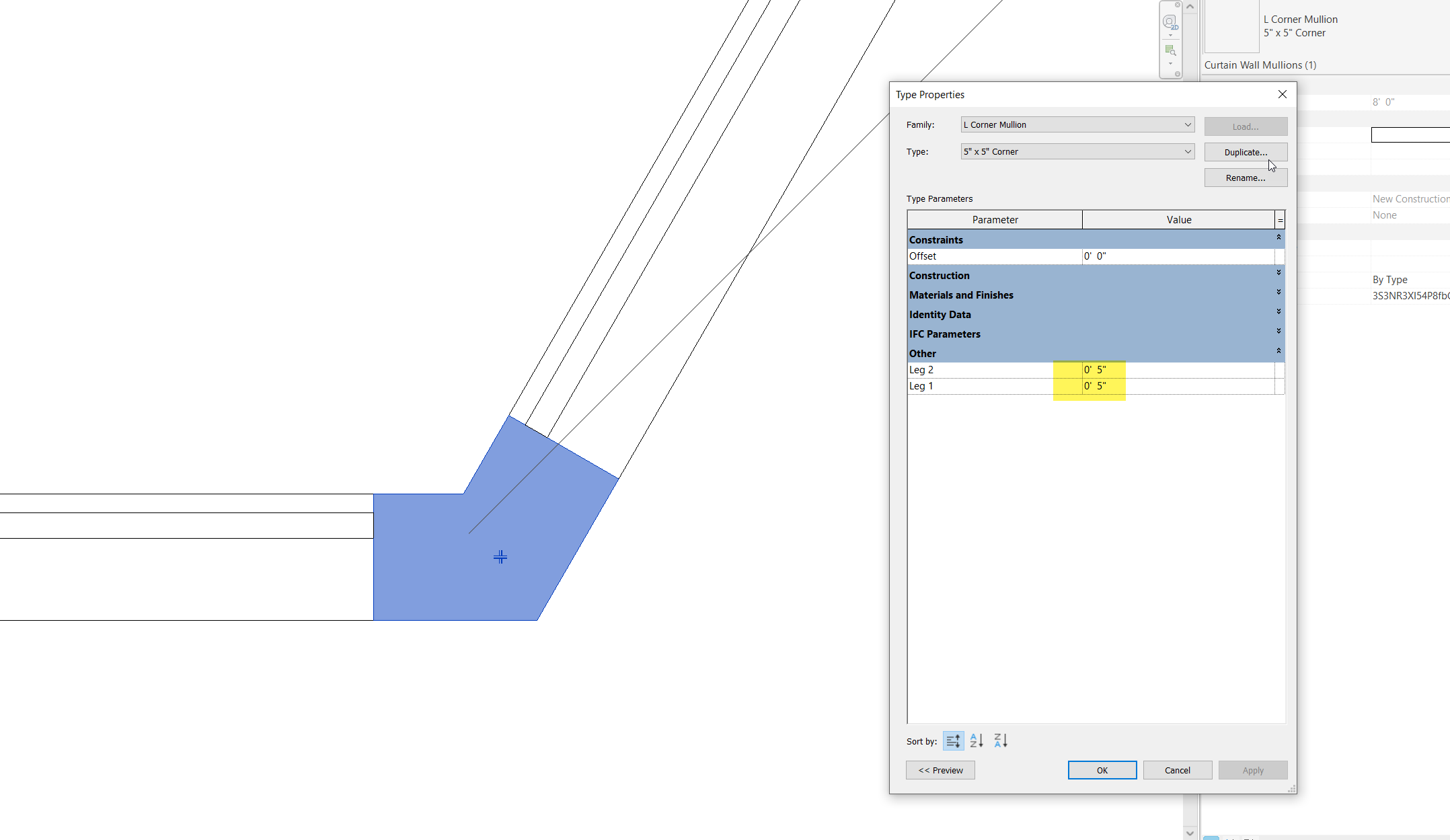Screen dimensions: 1450x840
Task: Open the Type dropdown list
Action: [x=1187, y=151]
